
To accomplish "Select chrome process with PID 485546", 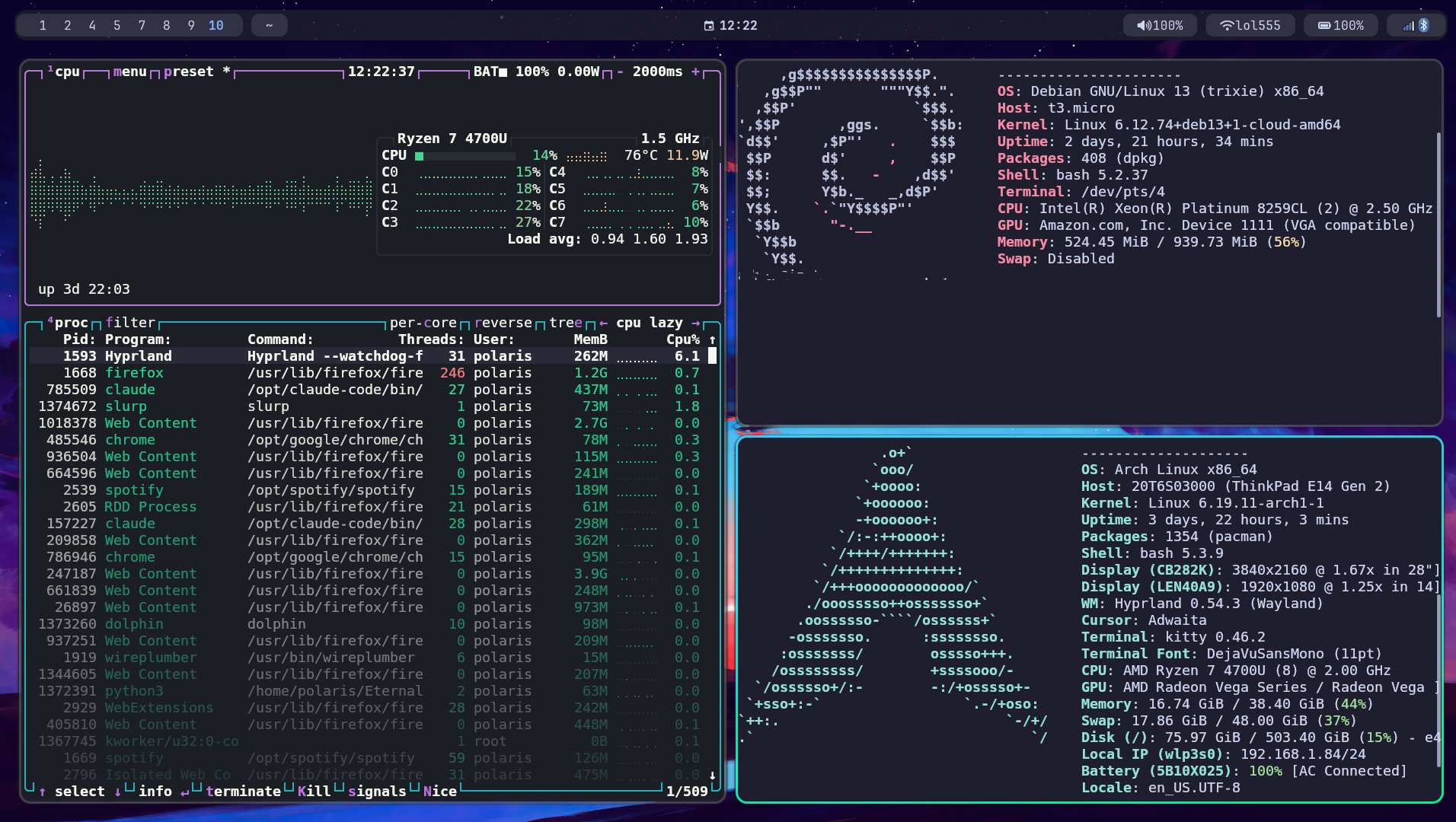I will click(x=369, y=440).
